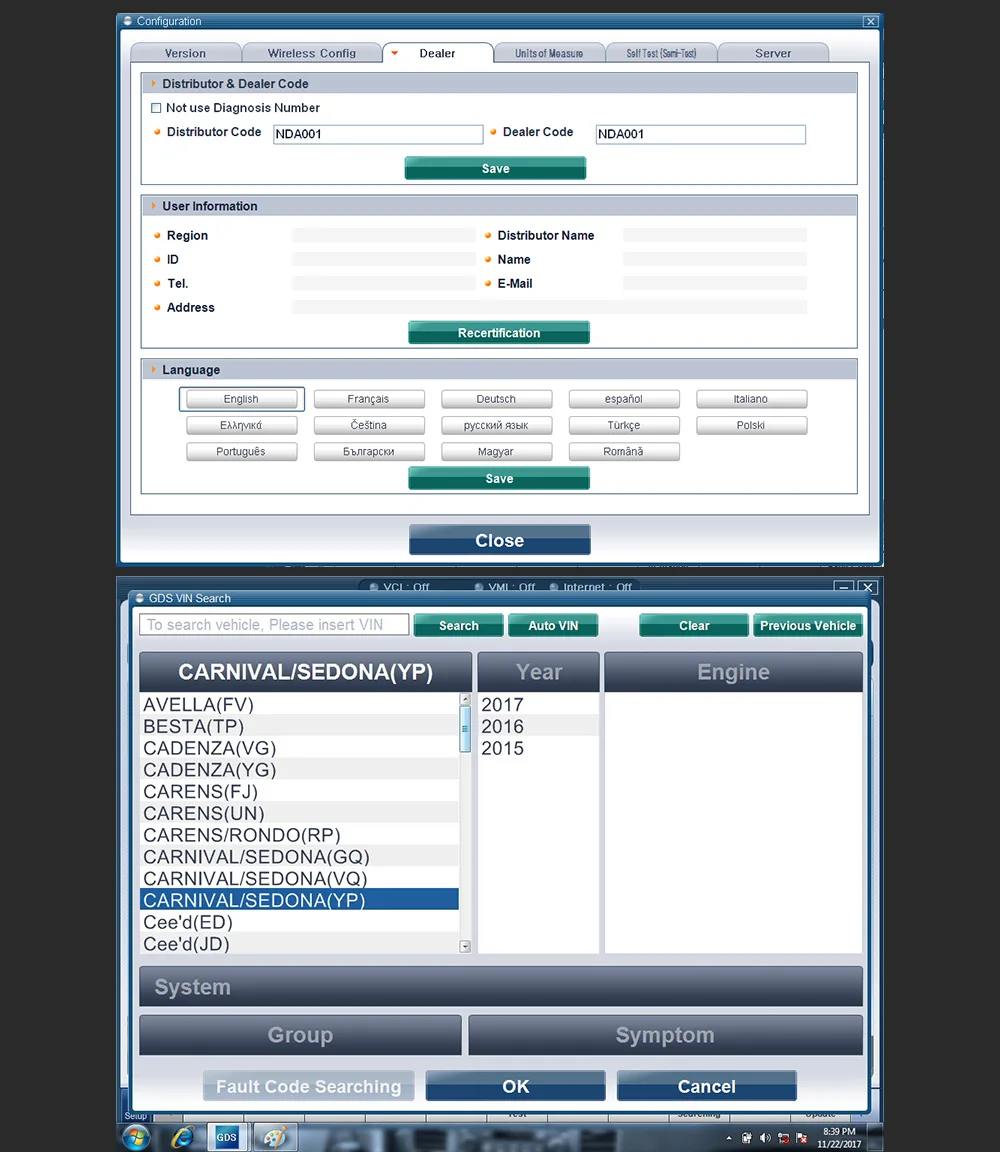
Task: Expand the System selection bar
Action: [500, 986]
